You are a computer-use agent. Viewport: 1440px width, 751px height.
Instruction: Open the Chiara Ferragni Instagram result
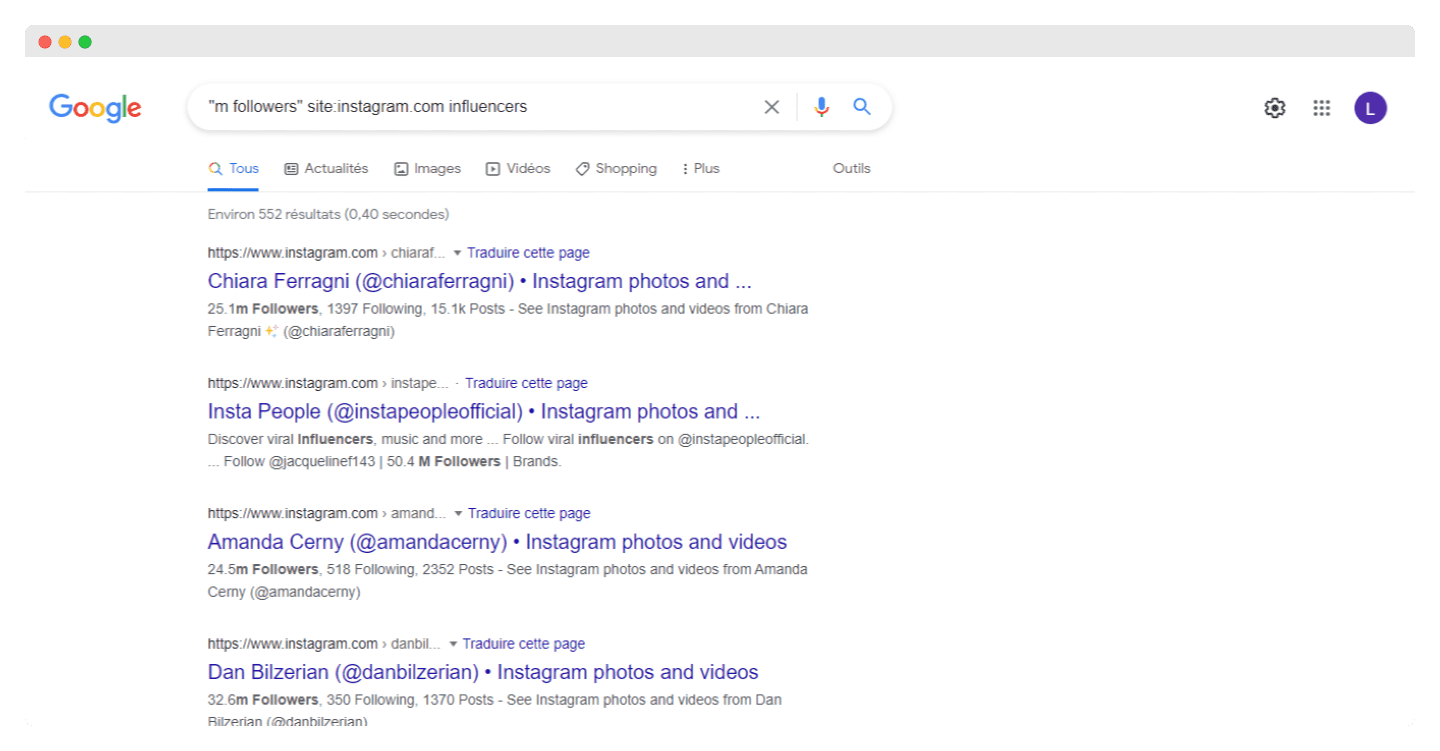point(480,281)
